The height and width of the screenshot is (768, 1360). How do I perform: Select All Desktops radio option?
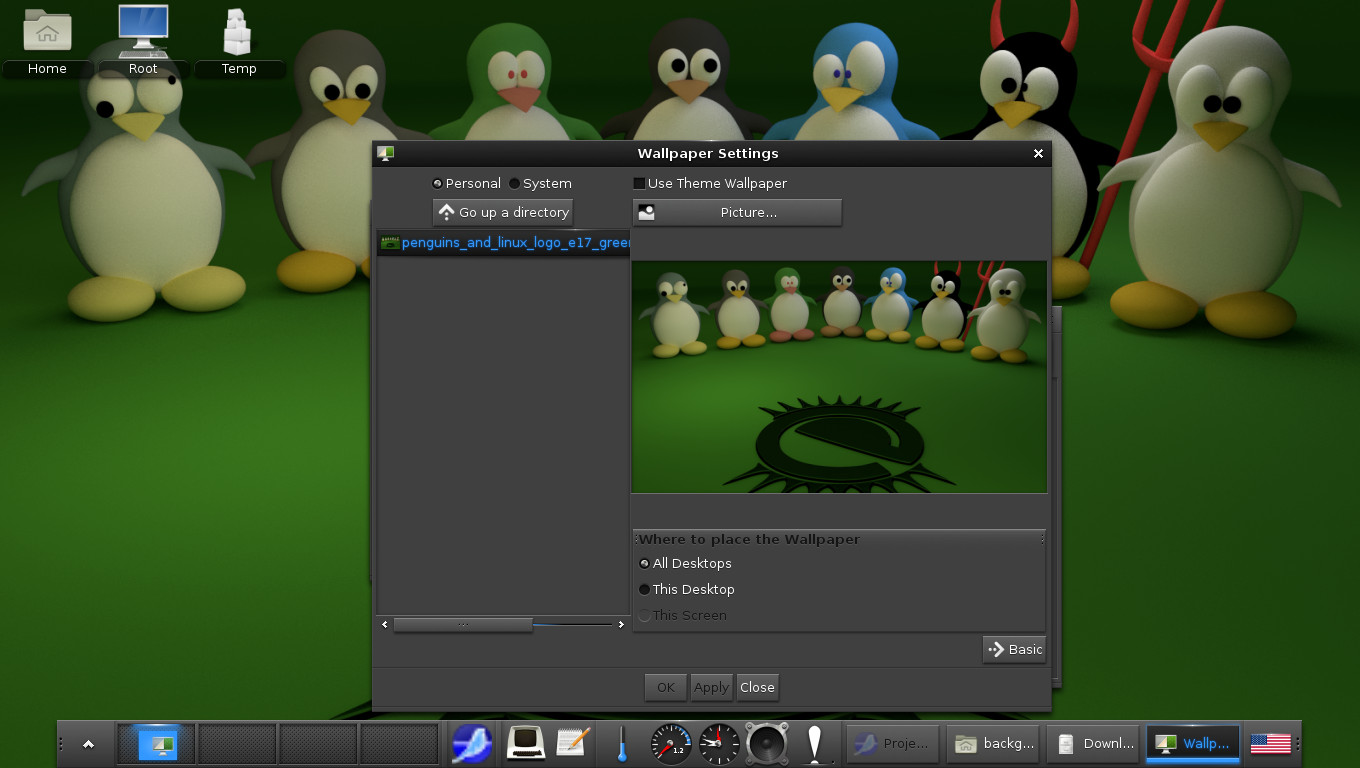(x=685, y=563)
